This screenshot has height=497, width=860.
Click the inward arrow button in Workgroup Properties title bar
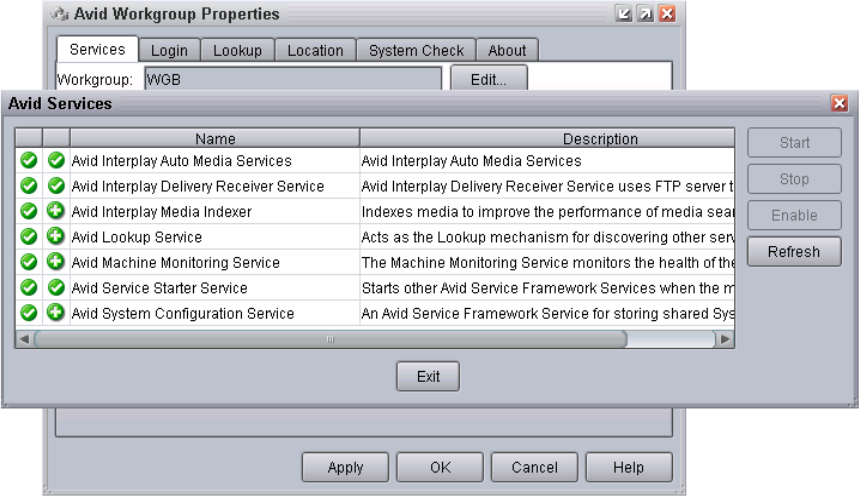click(624, 14)
